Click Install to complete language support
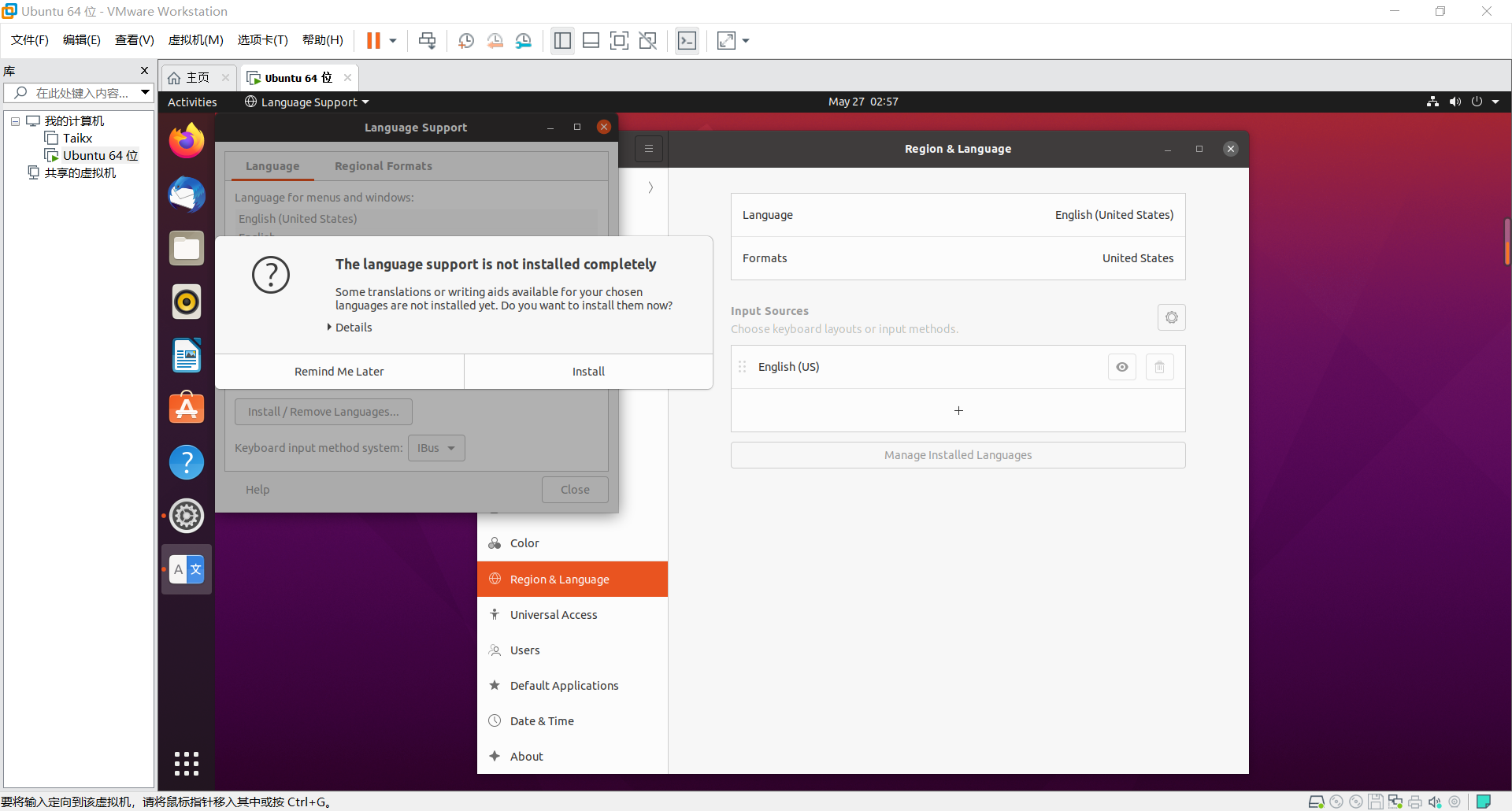Screen dimensions: 1512x811 point(587,371)
